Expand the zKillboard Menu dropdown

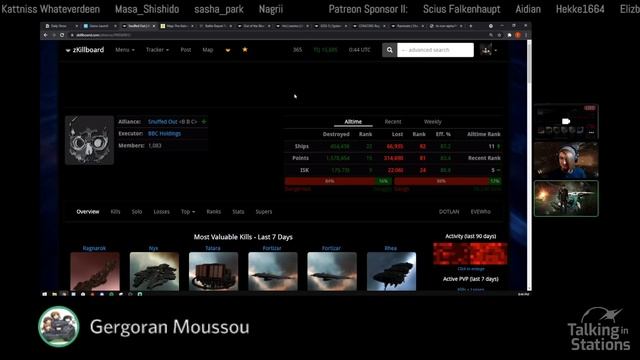(124, 50)
